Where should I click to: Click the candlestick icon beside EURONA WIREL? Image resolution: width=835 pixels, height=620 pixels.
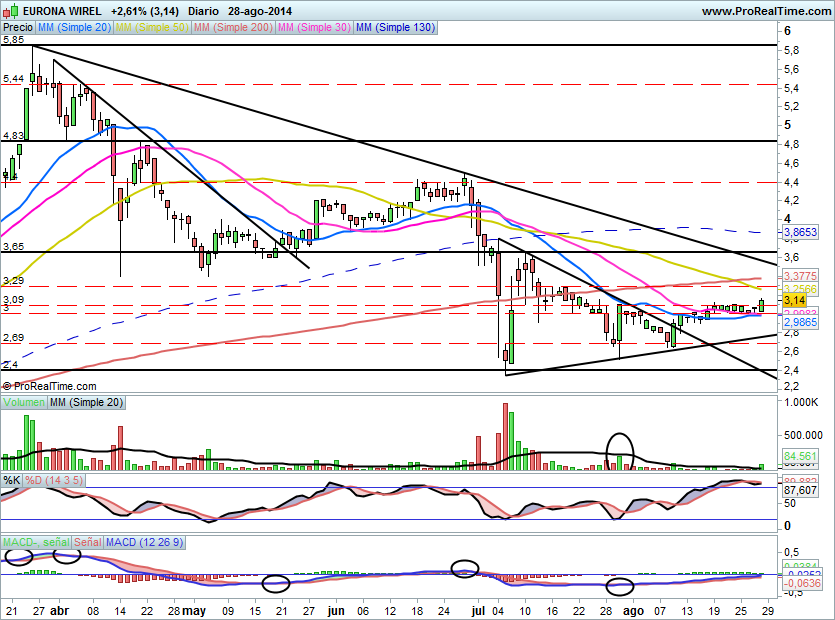click(x=11, y=10)
